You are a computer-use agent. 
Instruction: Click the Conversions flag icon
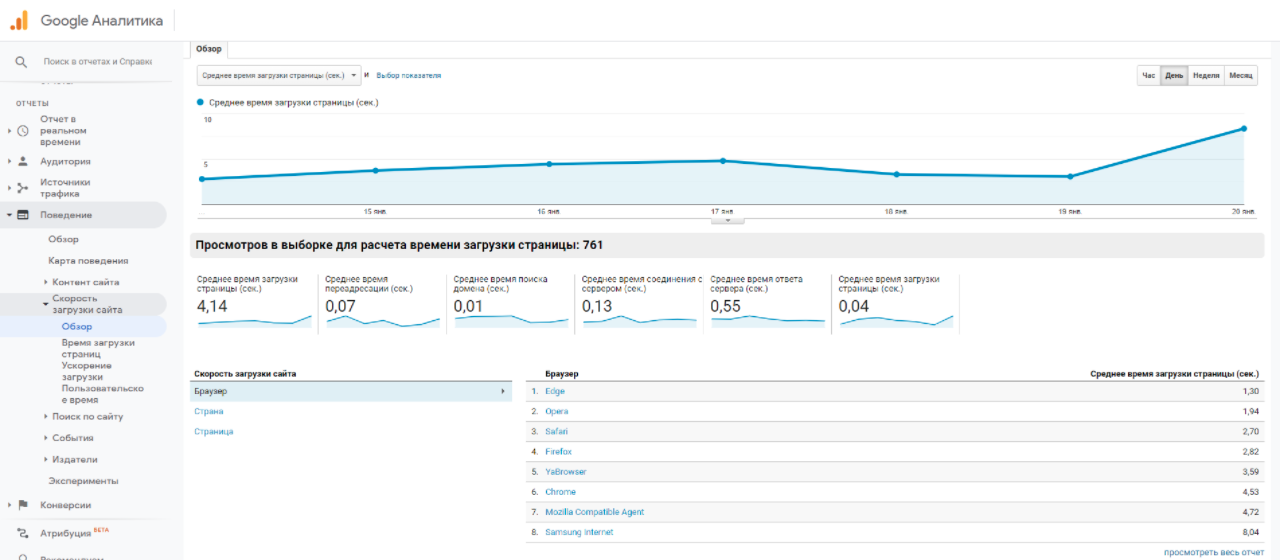coord(23,505)
